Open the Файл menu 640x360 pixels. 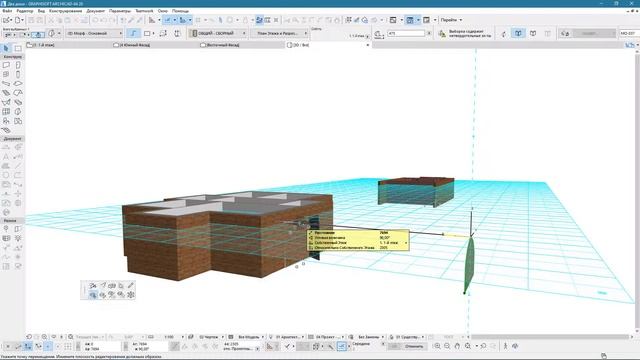[7, 11]
